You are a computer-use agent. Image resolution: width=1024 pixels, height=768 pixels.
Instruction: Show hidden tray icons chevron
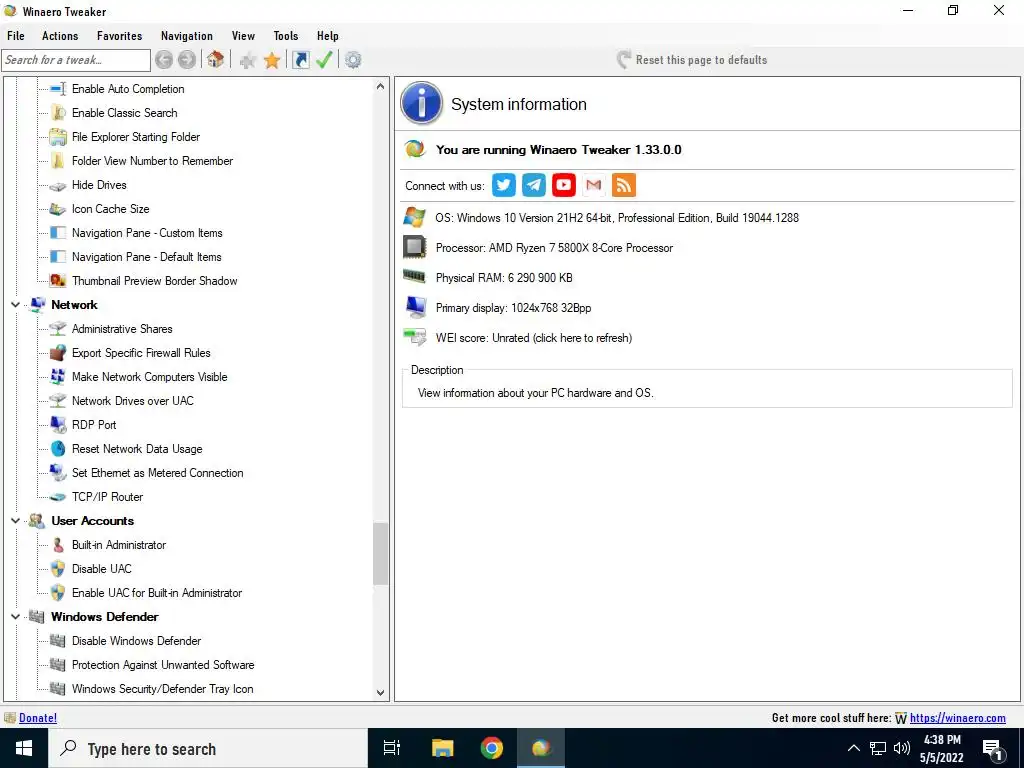coord(853,748)
